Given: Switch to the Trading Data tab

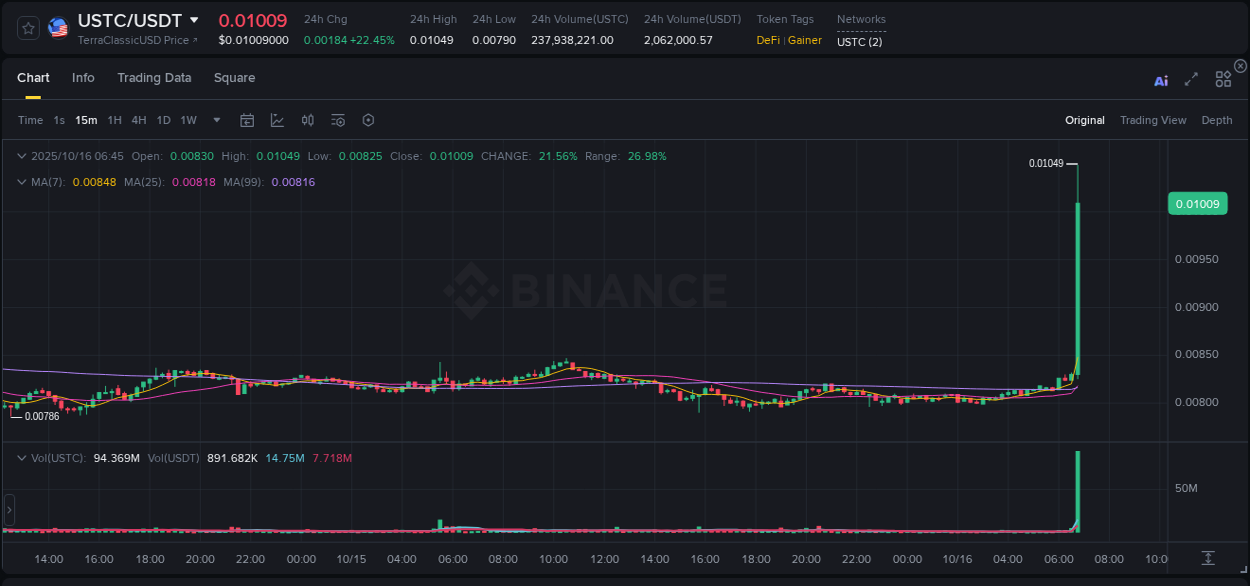Looking at the screenshot, I should pos(154,77).
